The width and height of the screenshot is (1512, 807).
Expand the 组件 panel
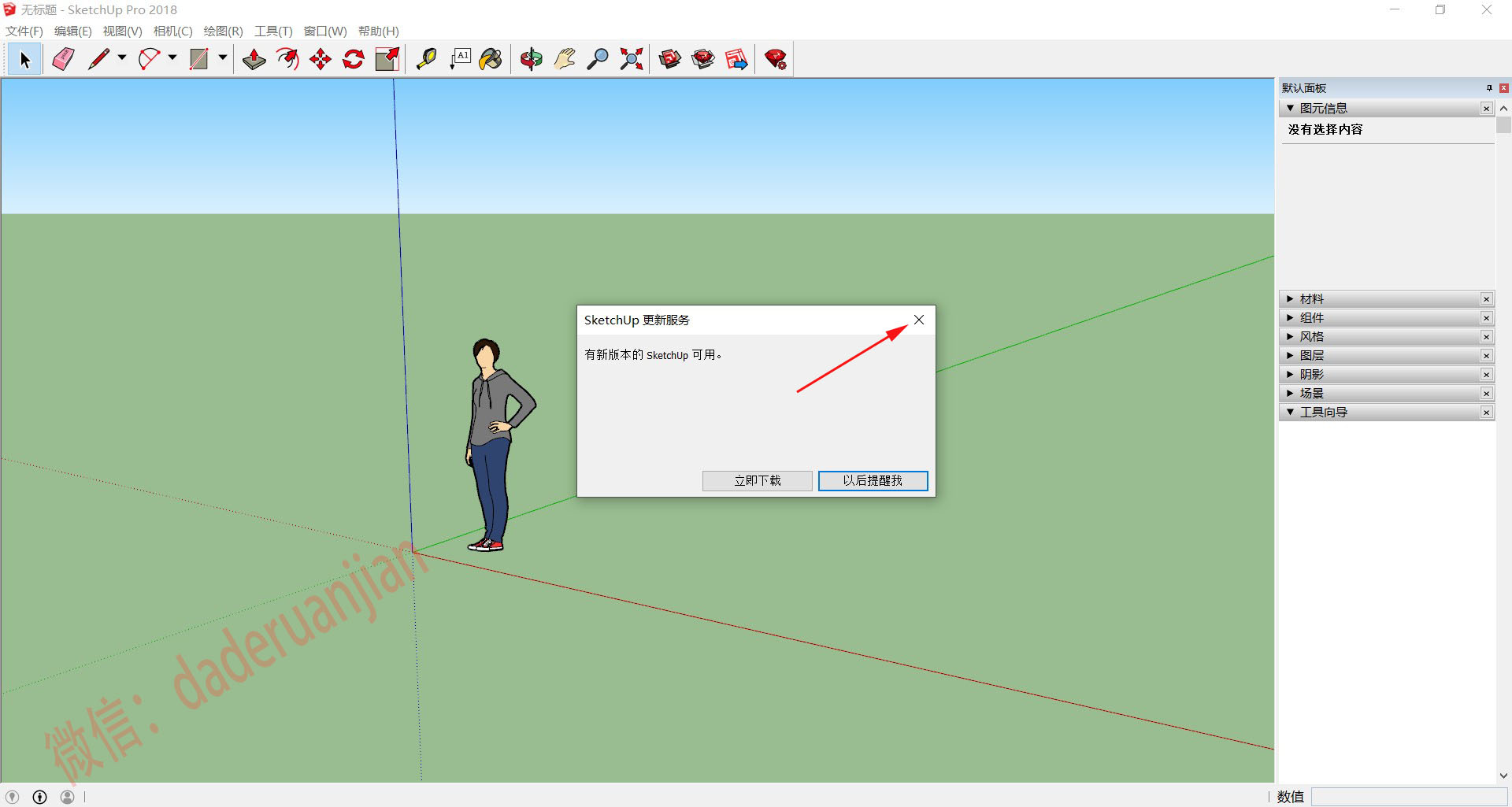pyautogui.click(x=1290, y=318)
